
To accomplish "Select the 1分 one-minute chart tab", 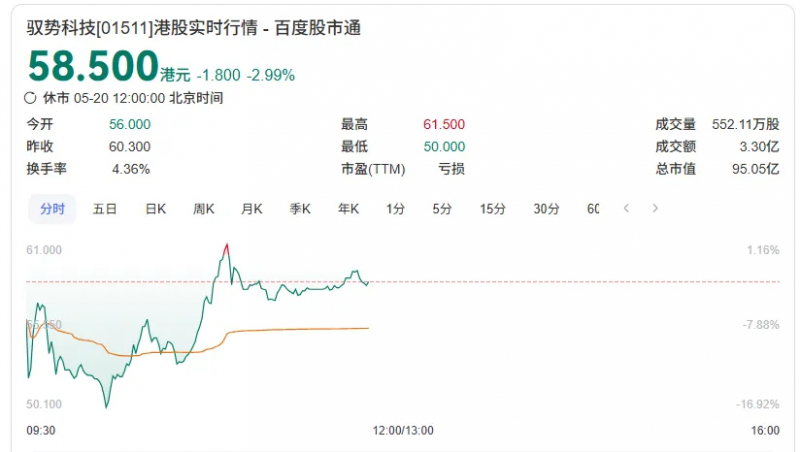I will (x=395, y=209).
